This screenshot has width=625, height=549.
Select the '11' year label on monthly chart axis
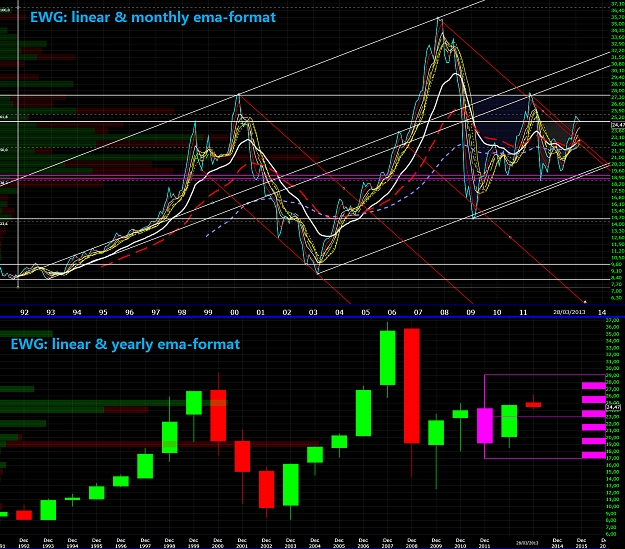coord(523,312)
